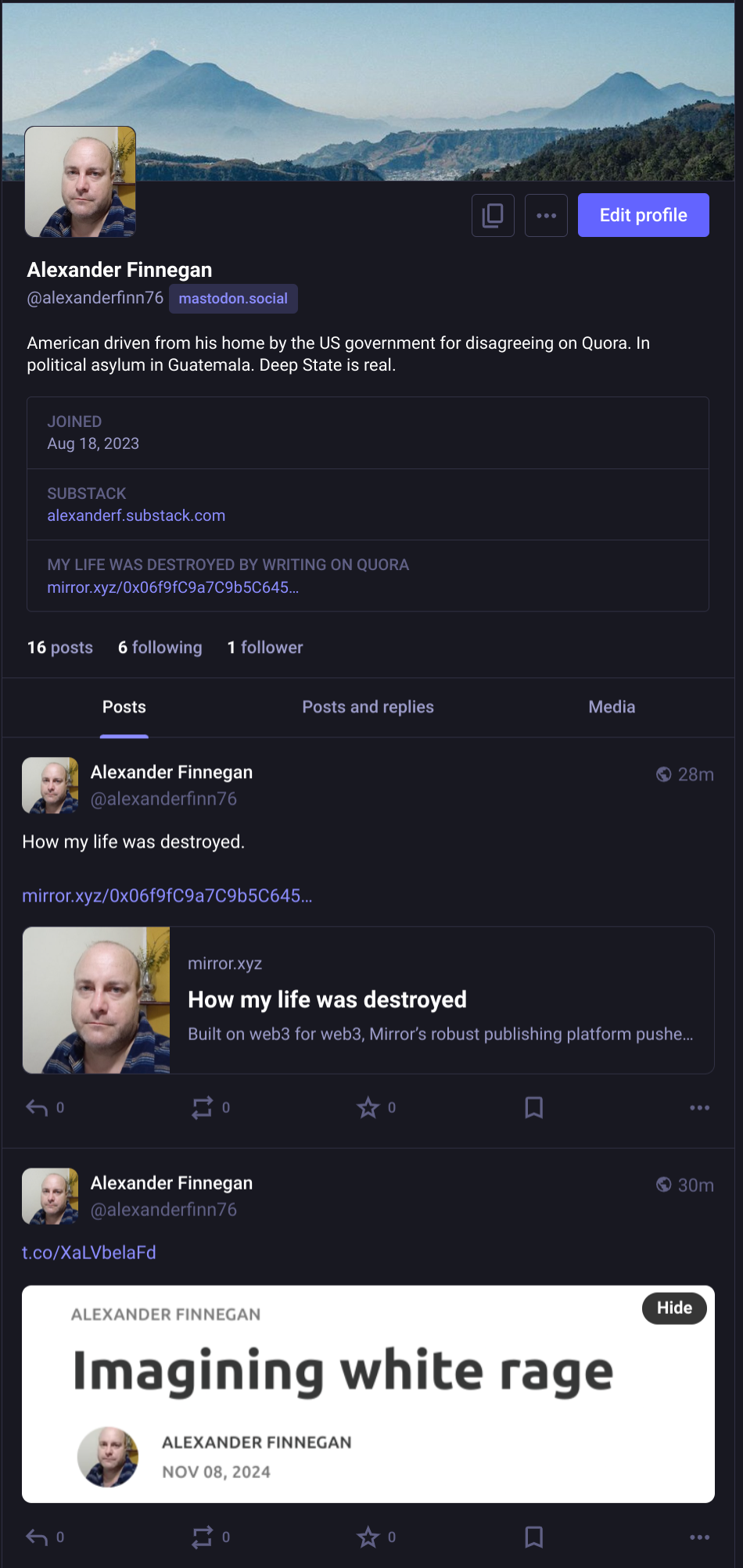Click the mastodon.social domain badge

[x=233, y=298]
